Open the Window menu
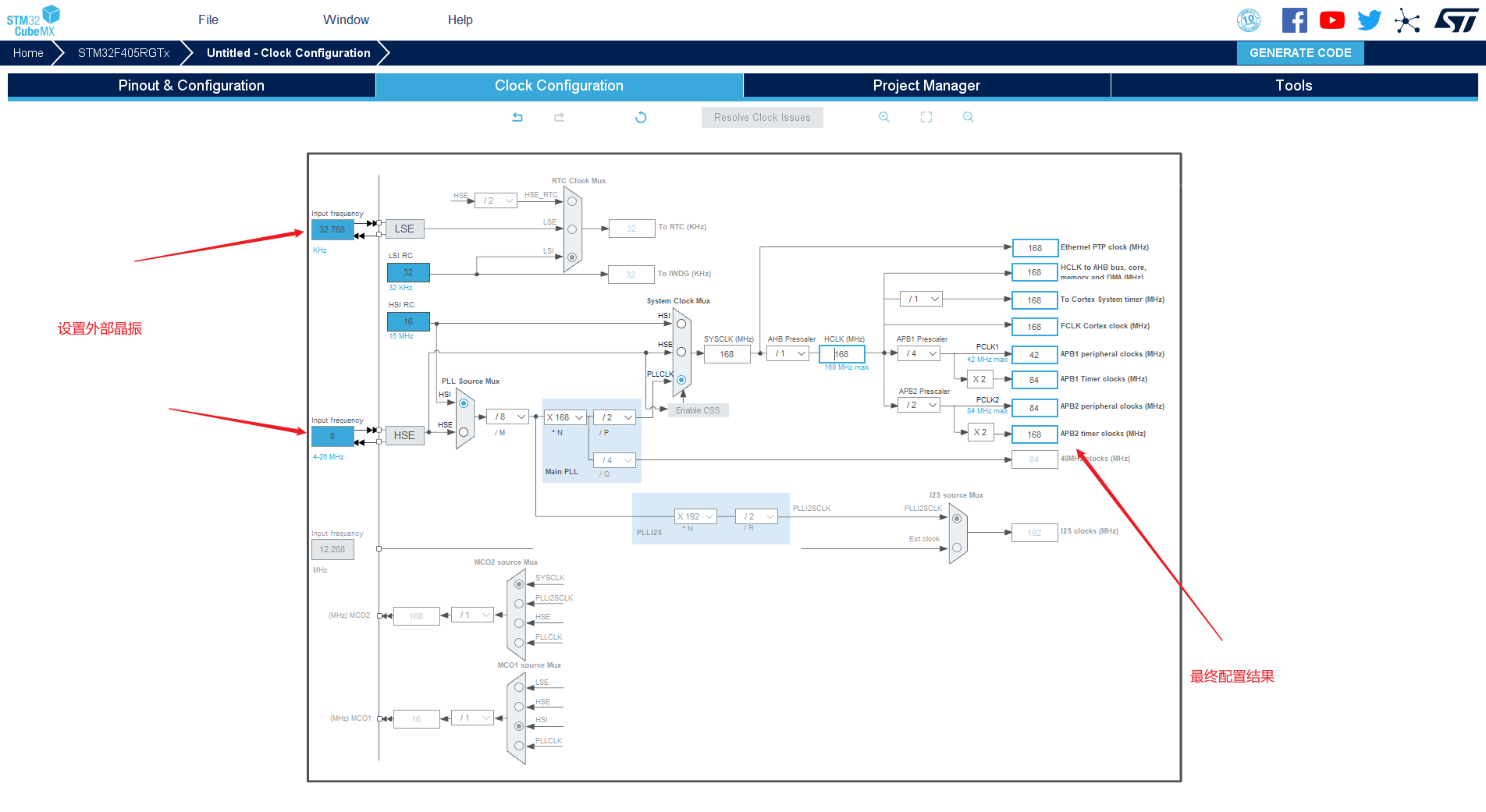The height and width of the screenshot is (812, 1486). tap(346, 20)
